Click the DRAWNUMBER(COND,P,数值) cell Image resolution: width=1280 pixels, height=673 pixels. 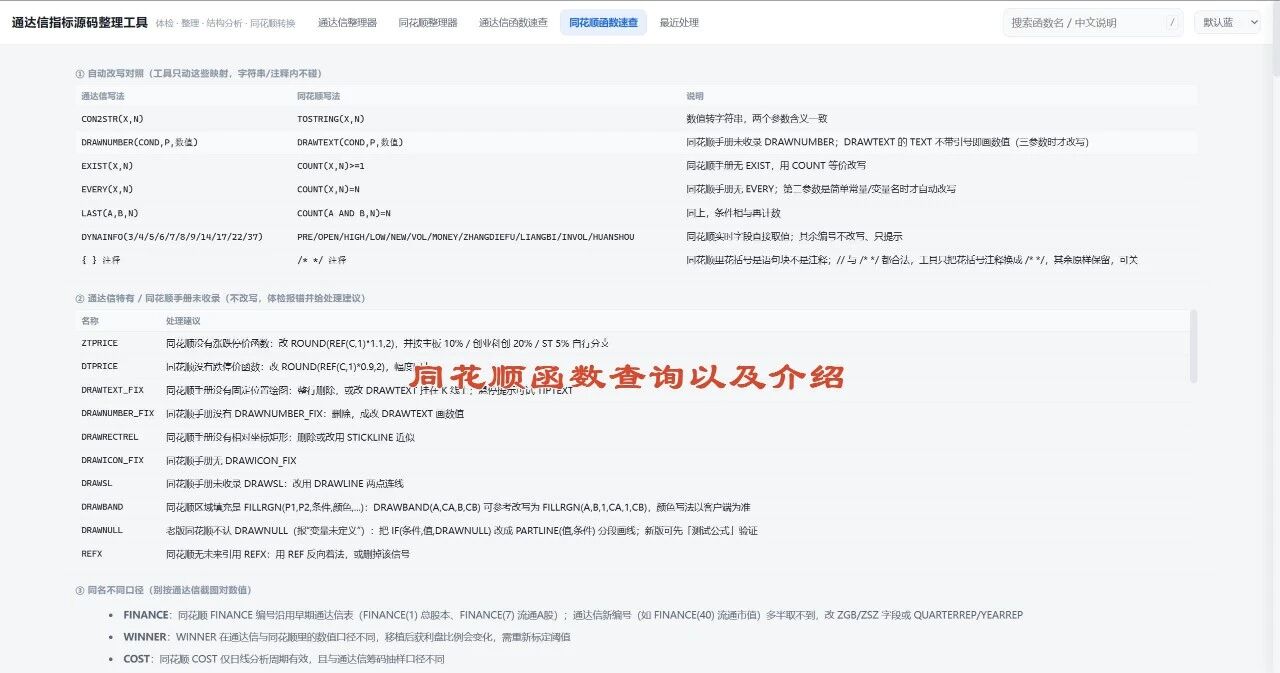point(140,142)
